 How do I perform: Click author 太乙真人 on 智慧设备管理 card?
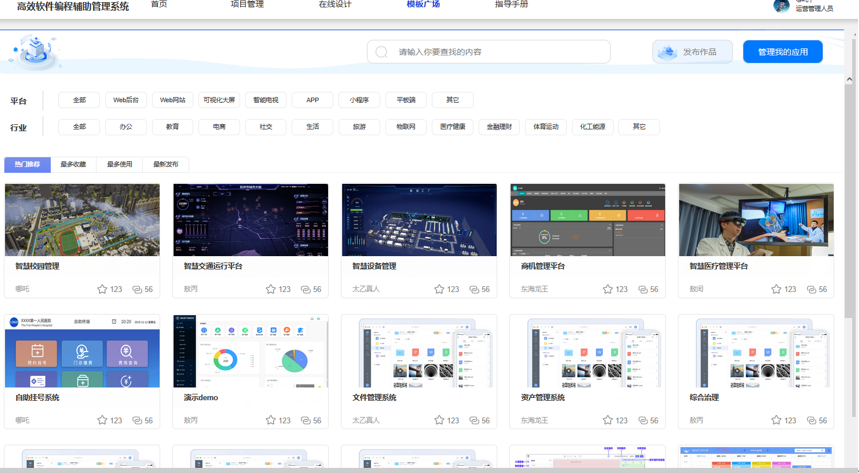click(366, 289)
